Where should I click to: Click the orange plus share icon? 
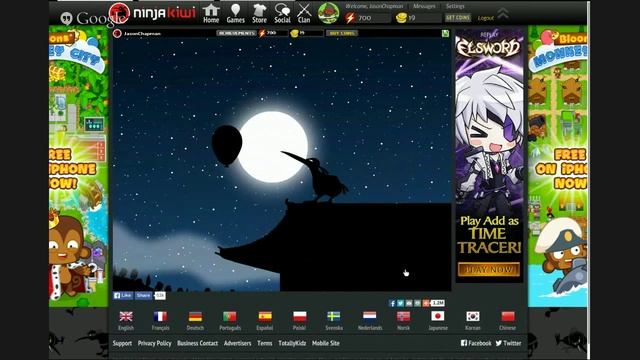coord(426,303)
